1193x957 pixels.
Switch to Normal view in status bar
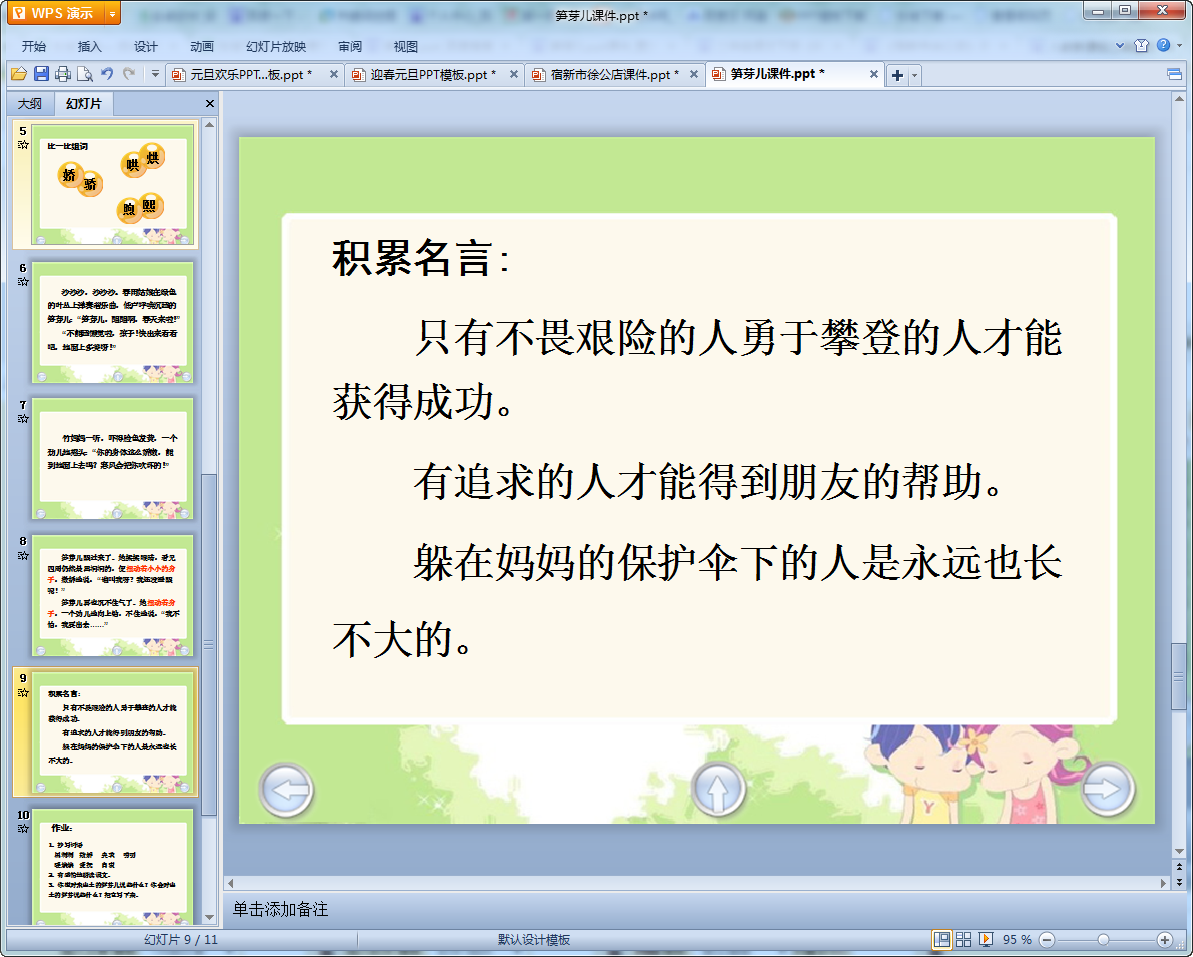click(x=941, y=940)
